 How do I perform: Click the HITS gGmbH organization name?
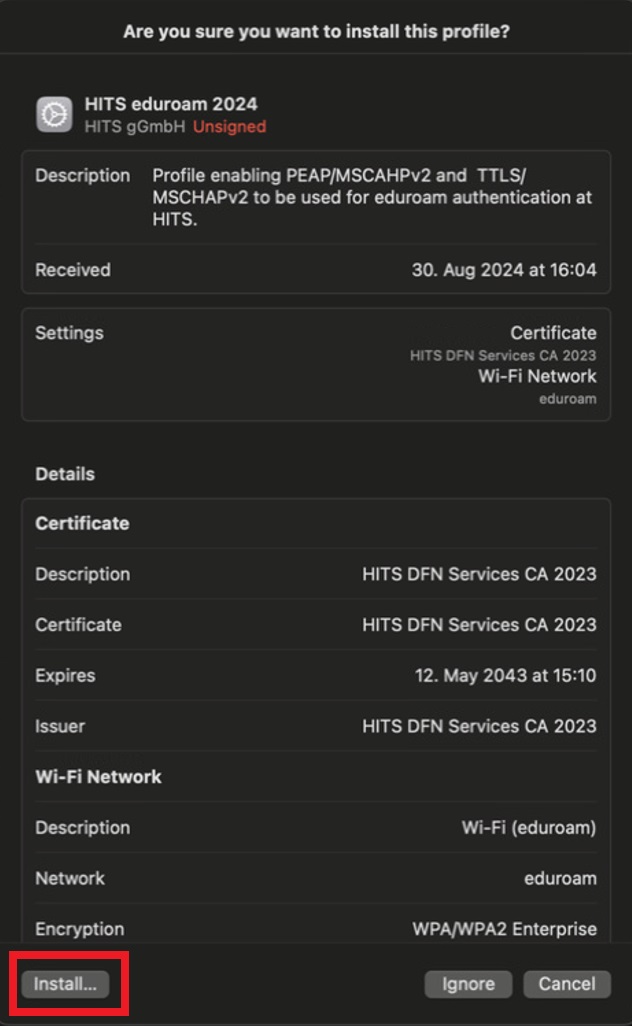point(135,127)
